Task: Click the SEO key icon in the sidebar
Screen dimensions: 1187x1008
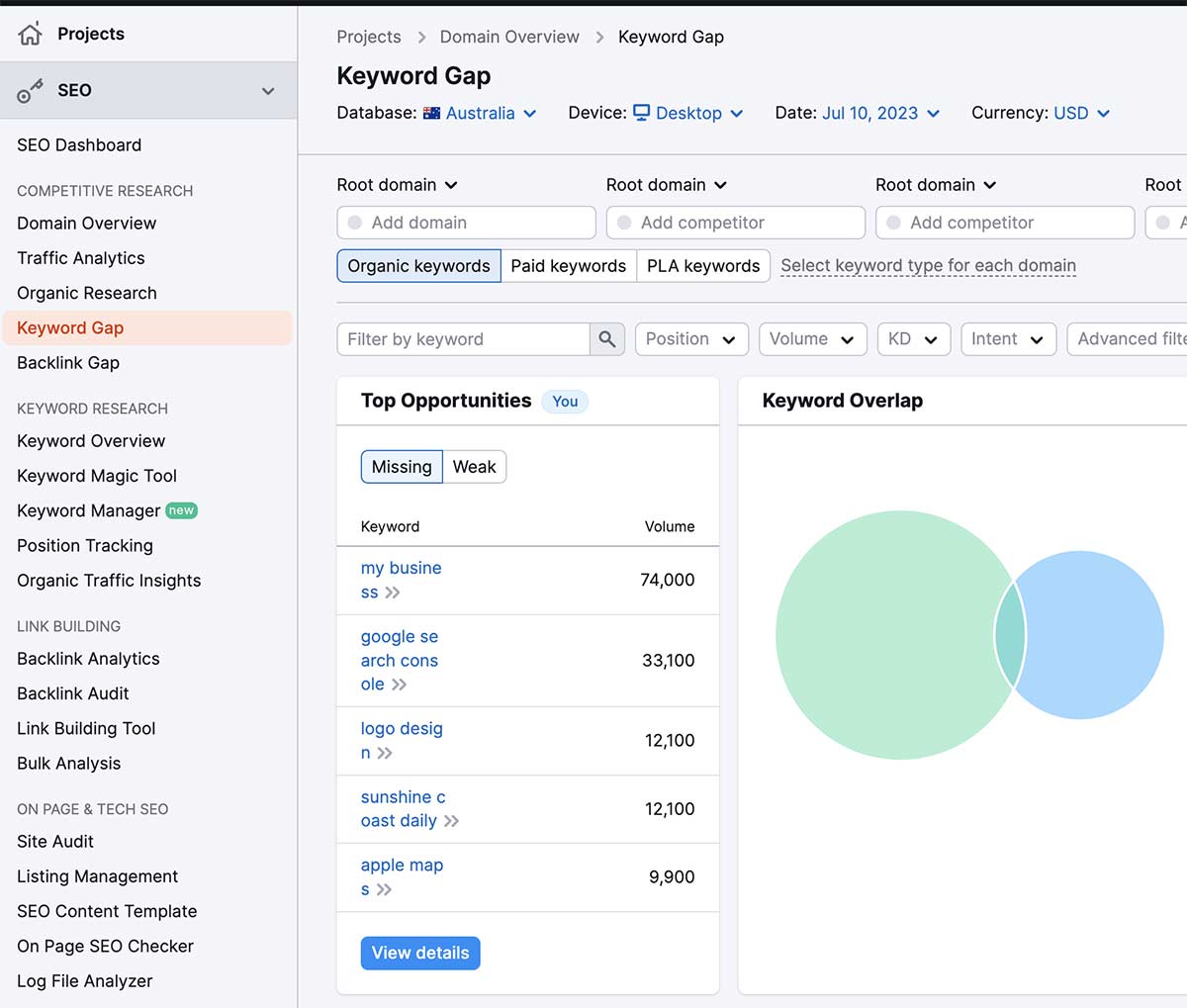Action: (x=30, y=91)
